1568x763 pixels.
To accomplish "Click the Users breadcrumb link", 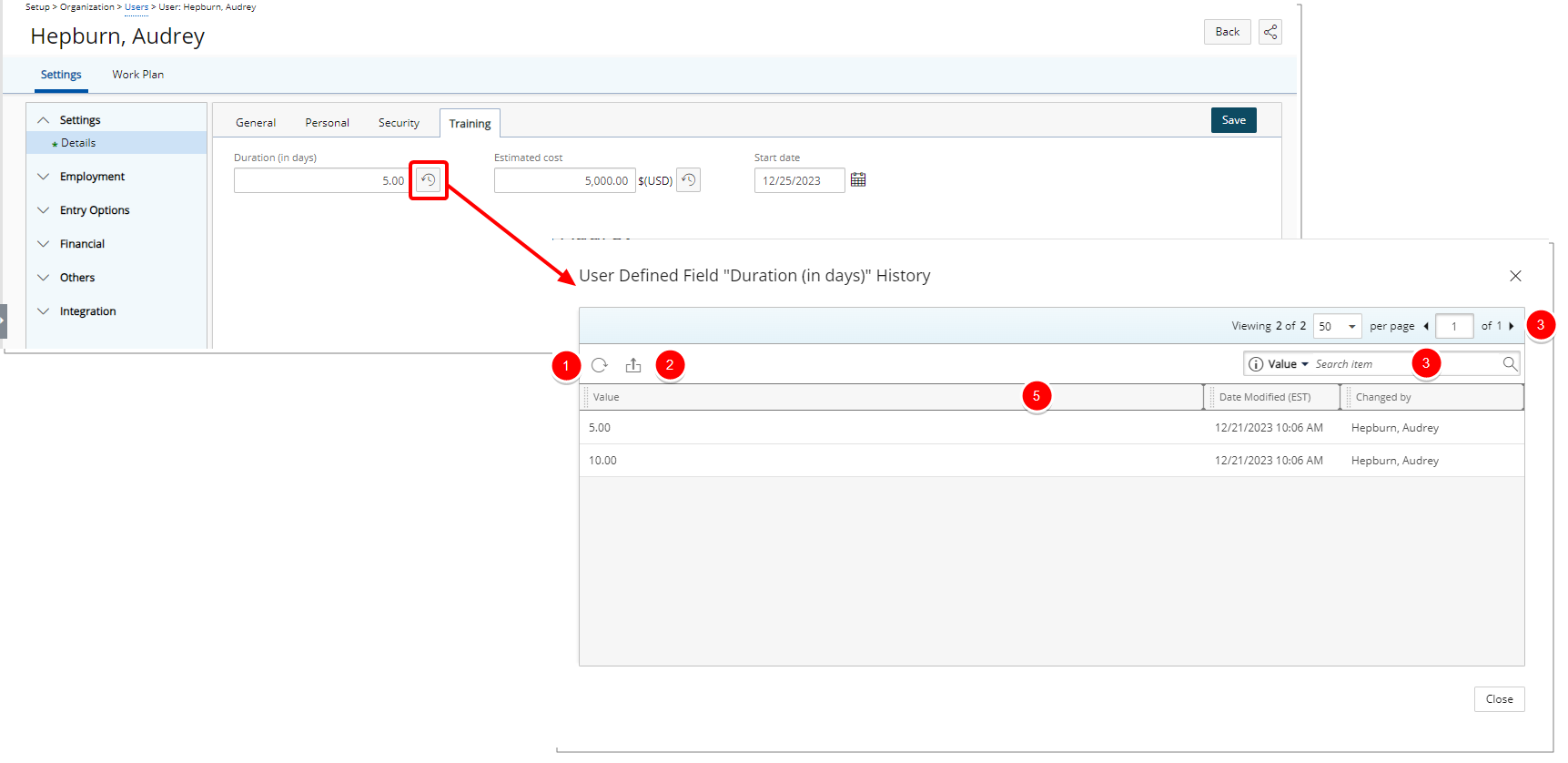I will pos(137,7).
